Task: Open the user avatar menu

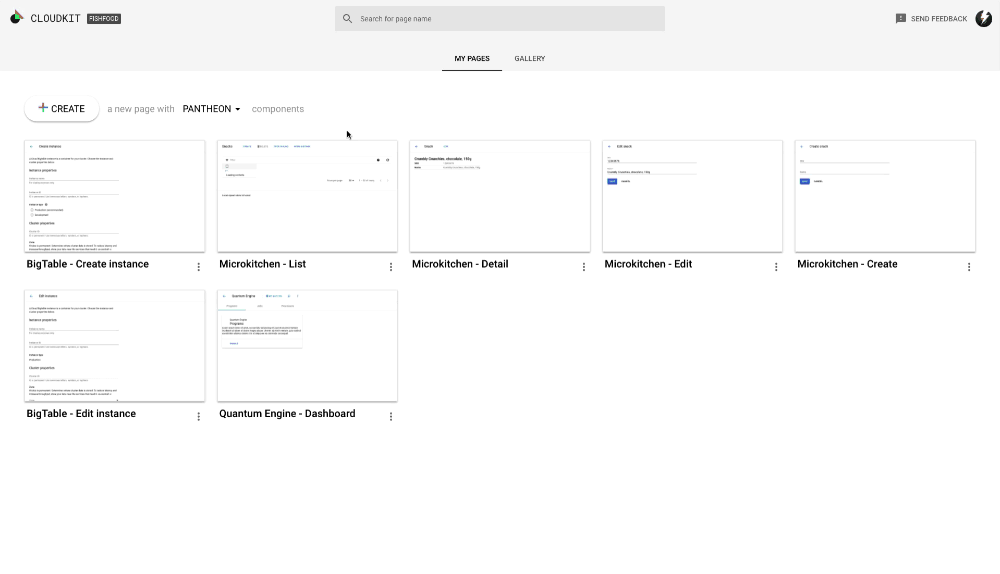Action: point(983,18)
